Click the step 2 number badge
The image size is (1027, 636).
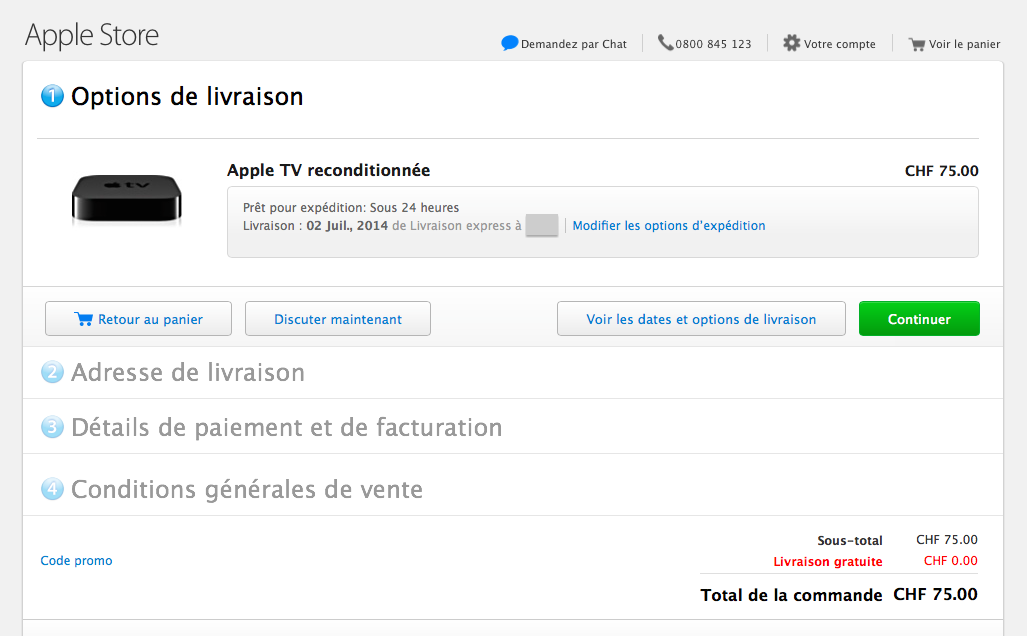(52, 373)
